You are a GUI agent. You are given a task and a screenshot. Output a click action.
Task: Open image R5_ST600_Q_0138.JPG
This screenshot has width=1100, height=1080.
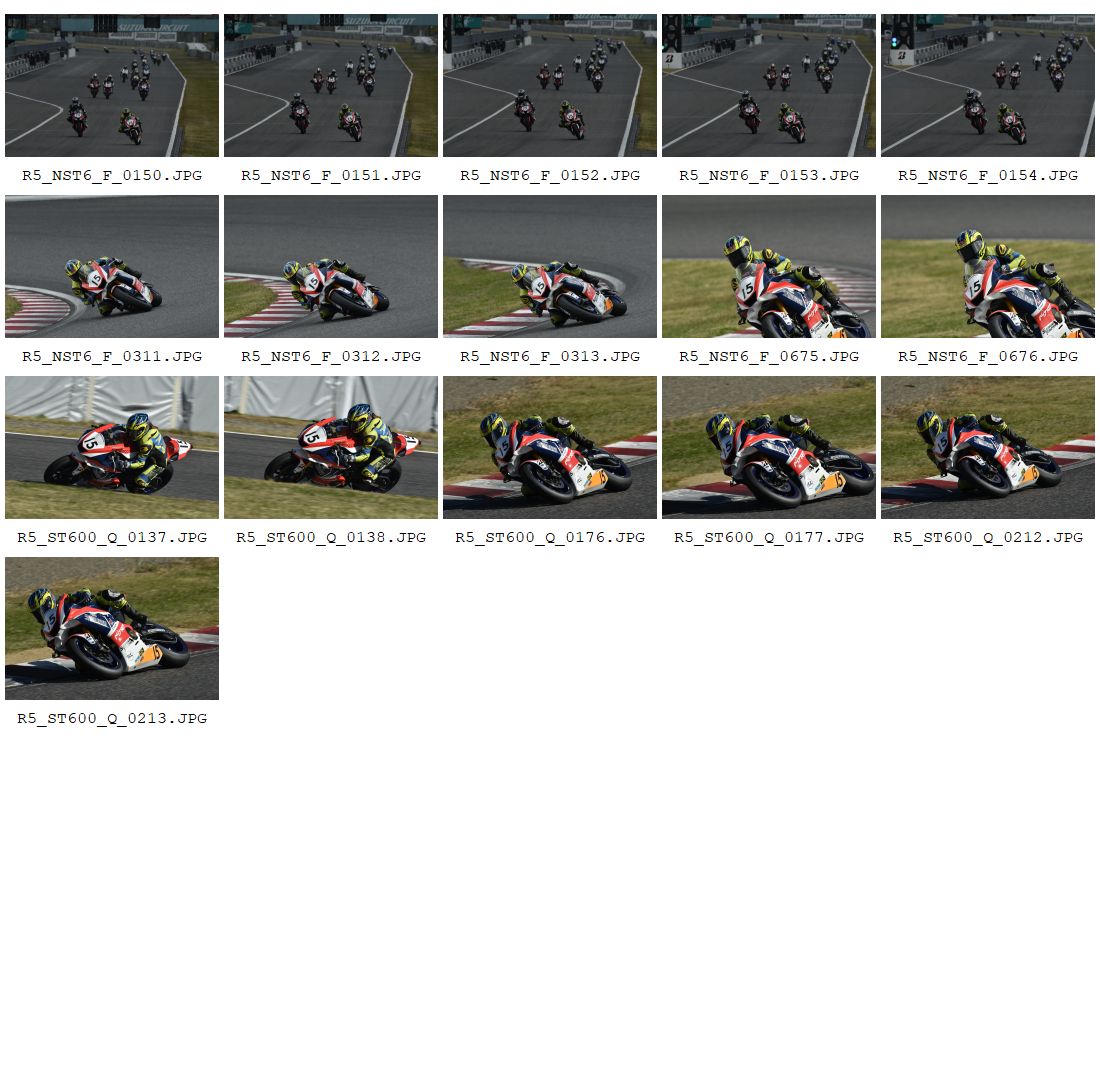click(x=330, y=447)
